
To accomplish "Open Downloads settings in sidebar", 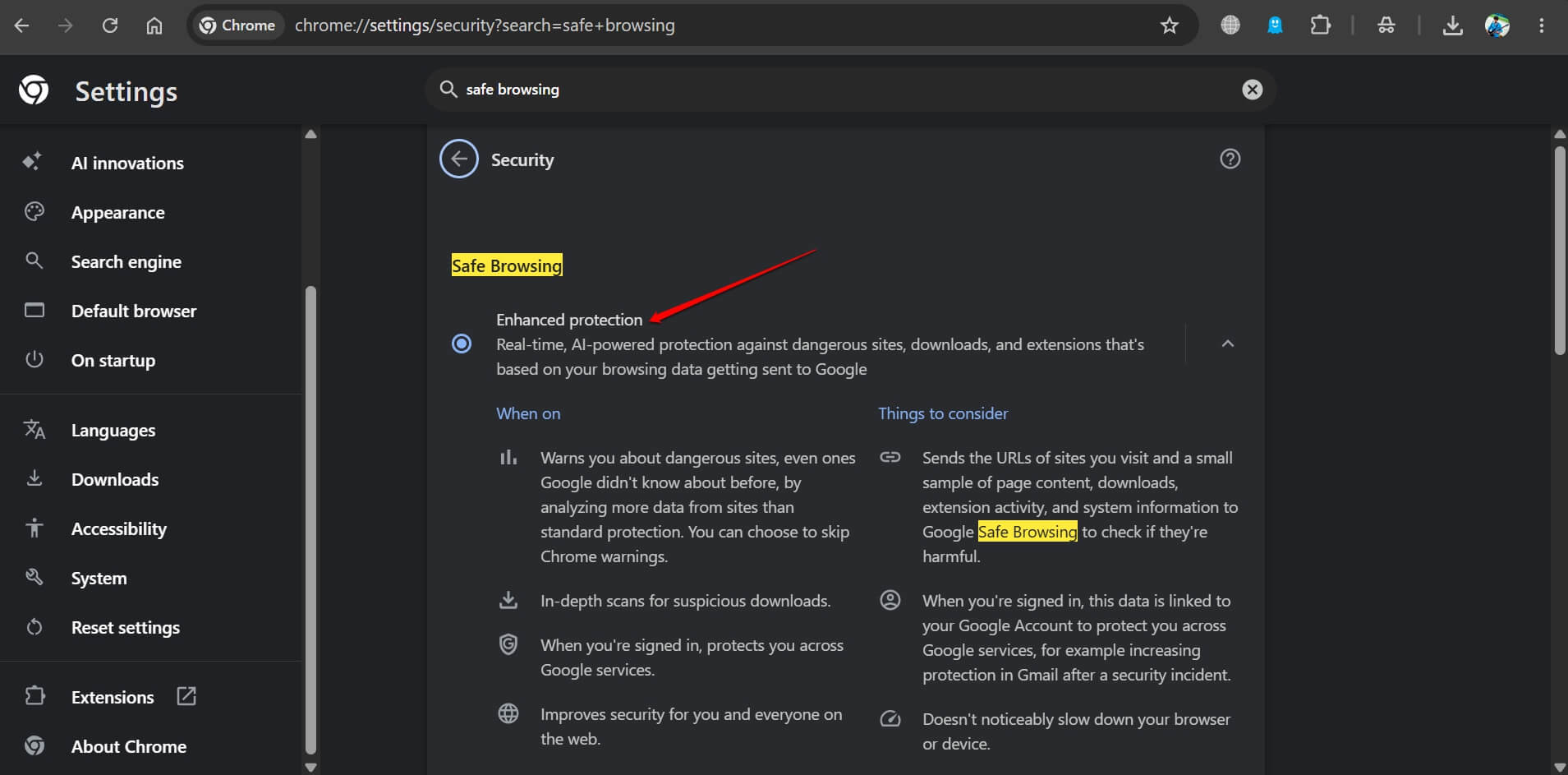I will [x=115, y=479].
